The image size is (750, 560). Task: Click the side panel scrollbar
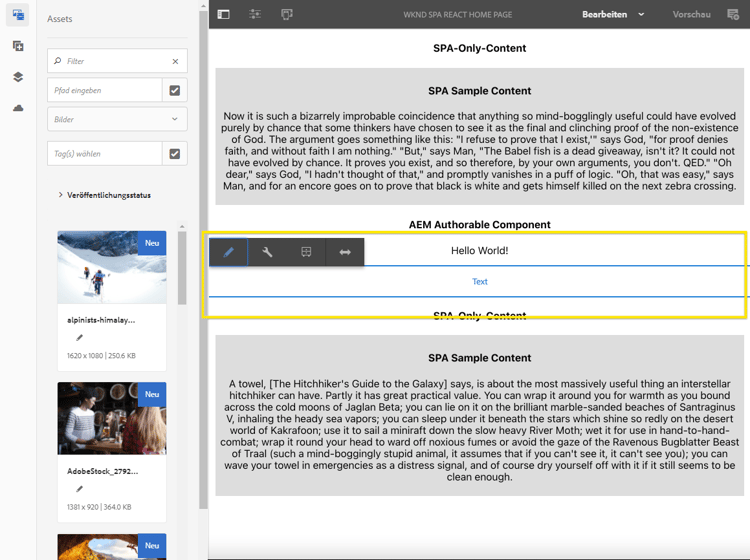coord(203,258)
